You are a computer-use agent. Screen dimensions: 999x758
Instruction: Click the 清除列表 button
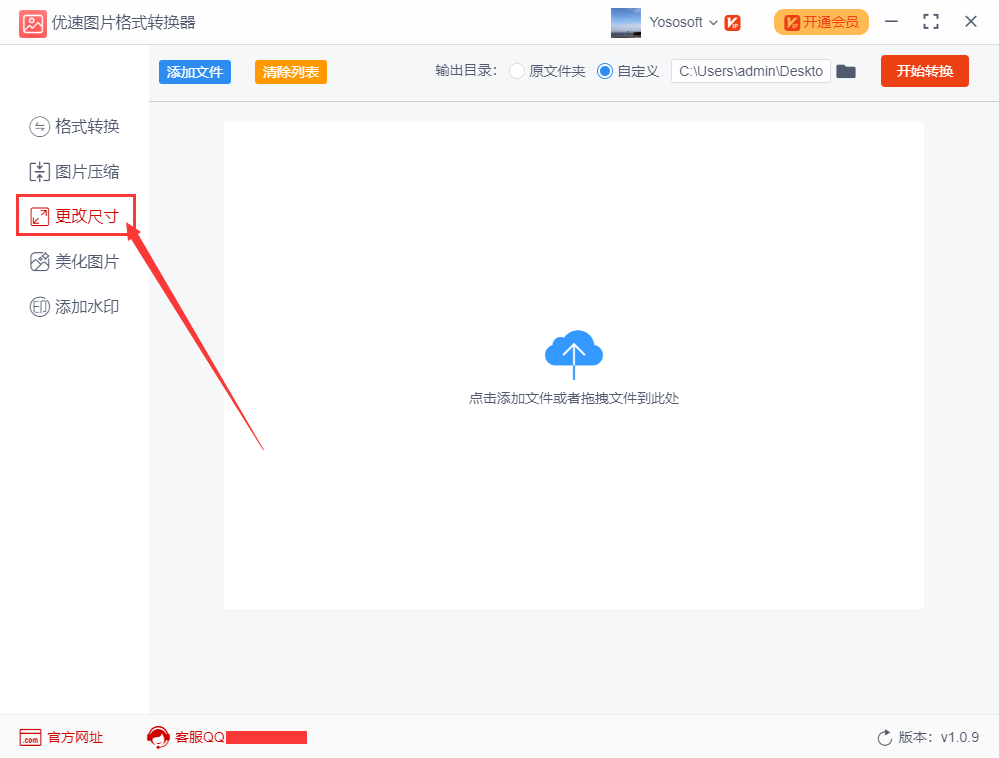[291, 72]
